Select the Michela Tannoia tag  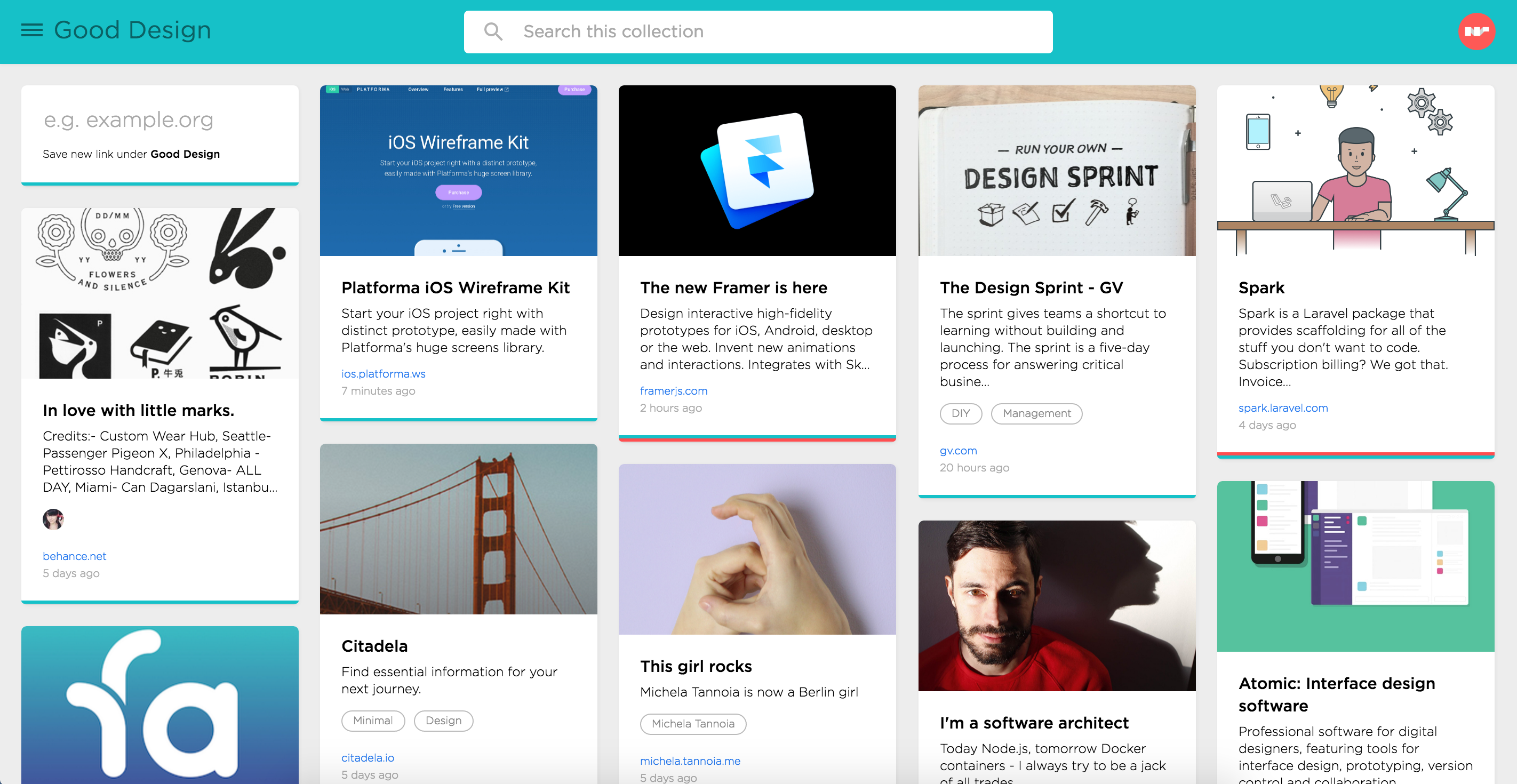692,723
